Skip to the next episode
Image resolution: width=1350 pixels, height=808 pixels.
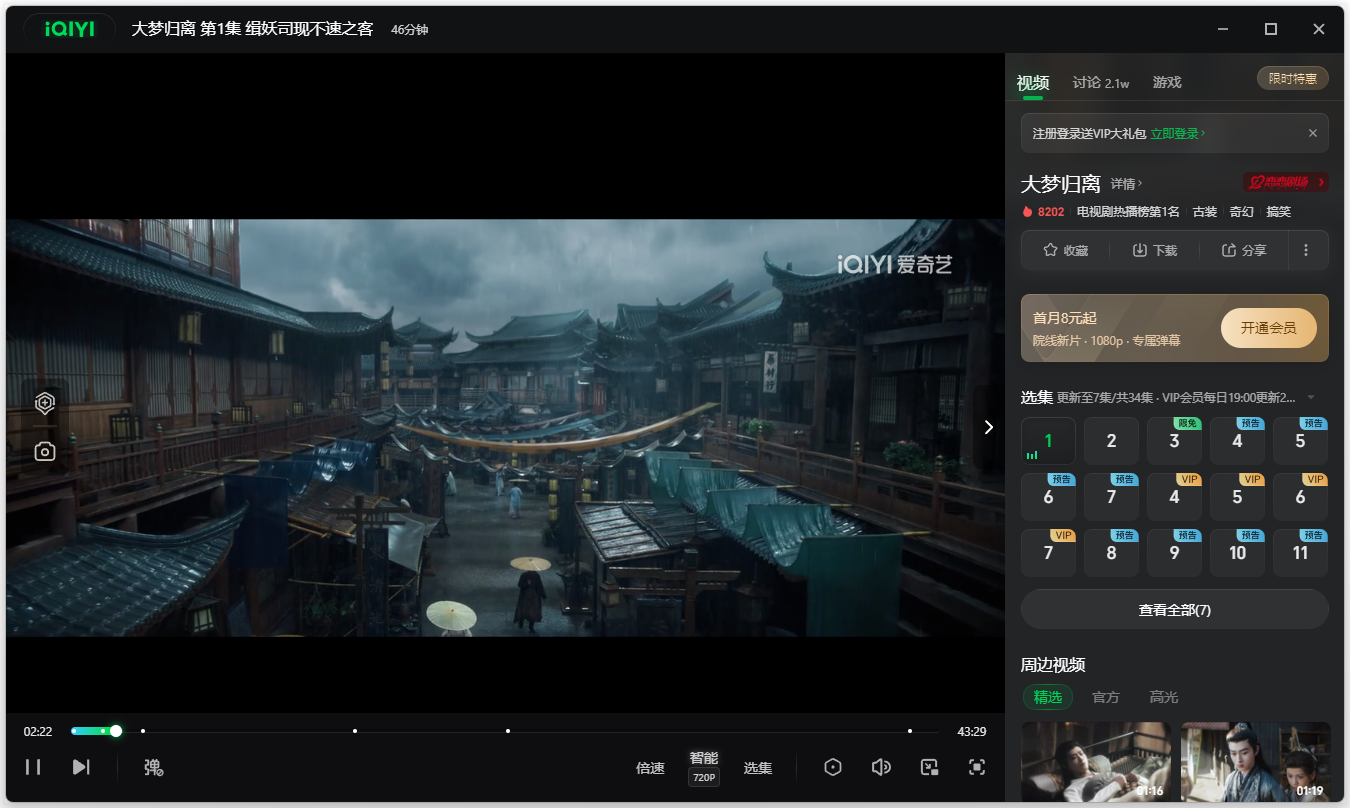pyautogui.click(x=81, y=767)
